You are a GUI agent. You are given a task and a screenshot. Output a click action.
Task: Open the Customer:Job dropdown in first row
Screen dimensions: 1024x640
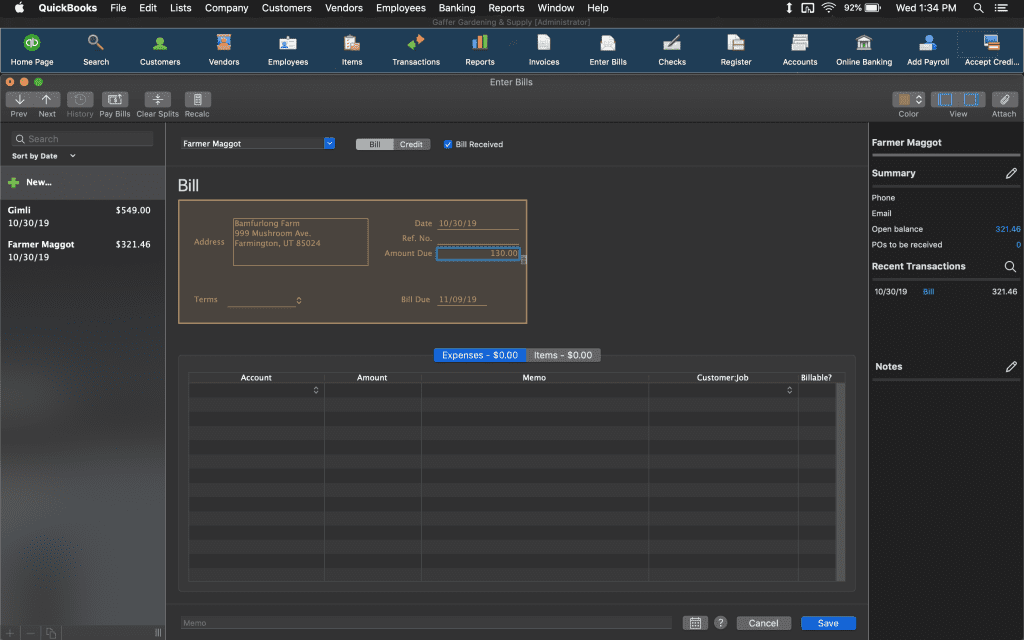coord(790,390)
